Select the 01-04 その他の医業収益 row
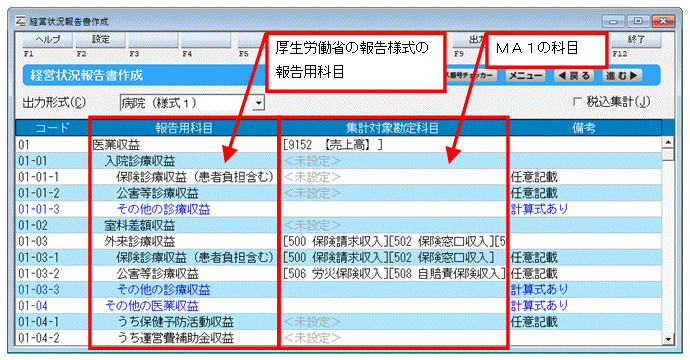This screenshot has height=360, width=690. [339, 305]
